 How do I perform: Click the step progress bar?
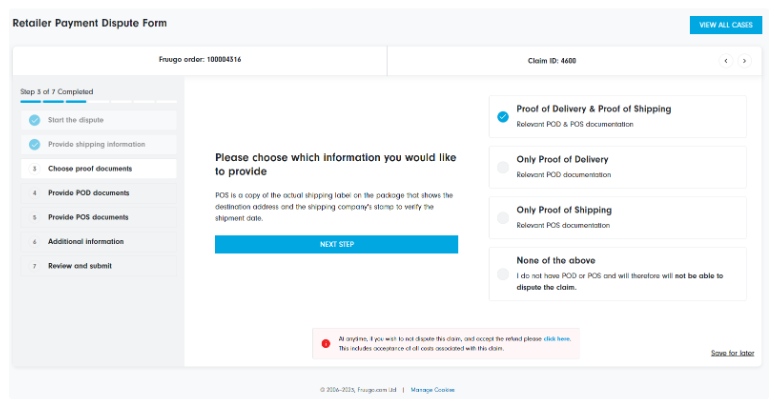98,101
